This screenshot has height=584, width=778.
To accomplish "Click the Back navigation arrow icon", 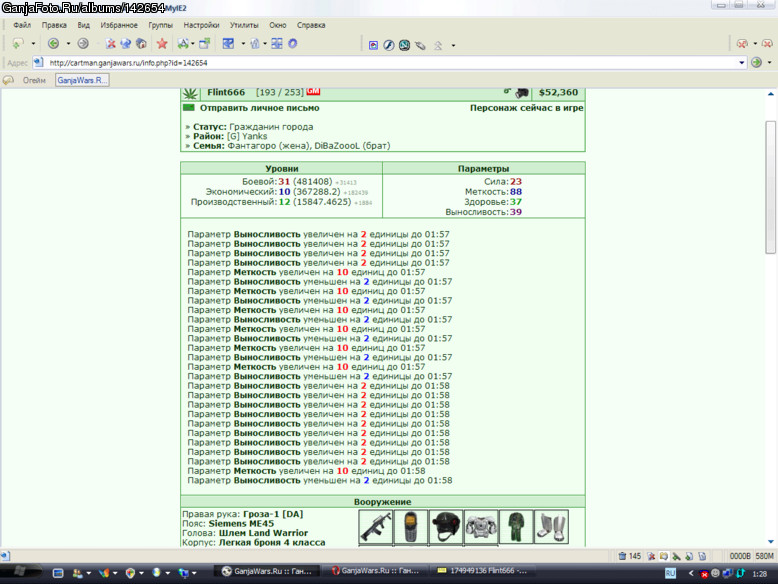I will pyautogui.click(x=53, y=44).
